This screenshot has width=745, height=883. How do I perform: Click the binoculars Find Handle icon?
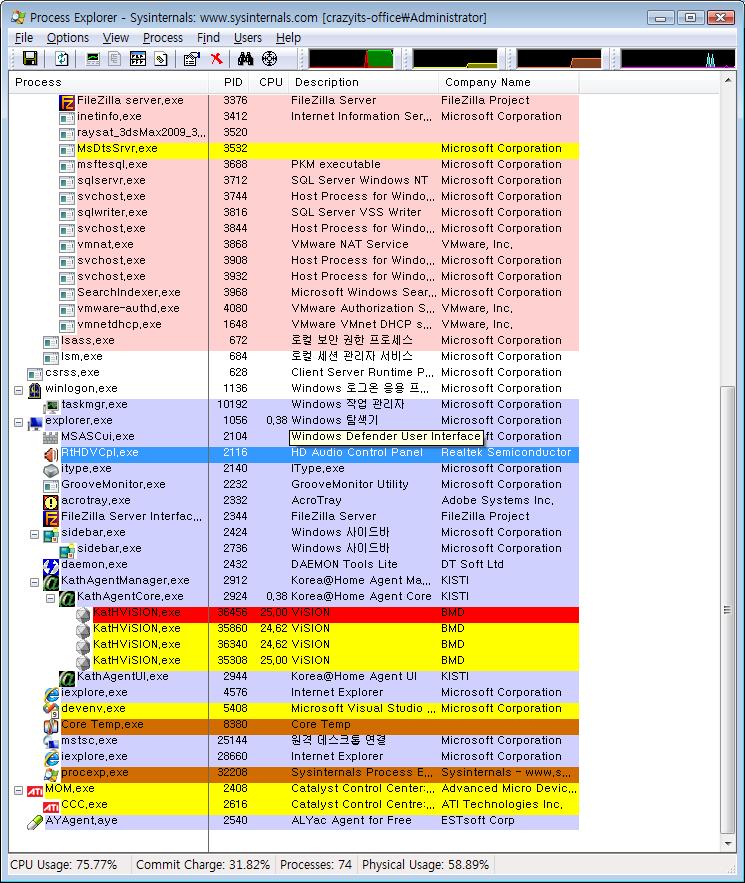[246, 59]
